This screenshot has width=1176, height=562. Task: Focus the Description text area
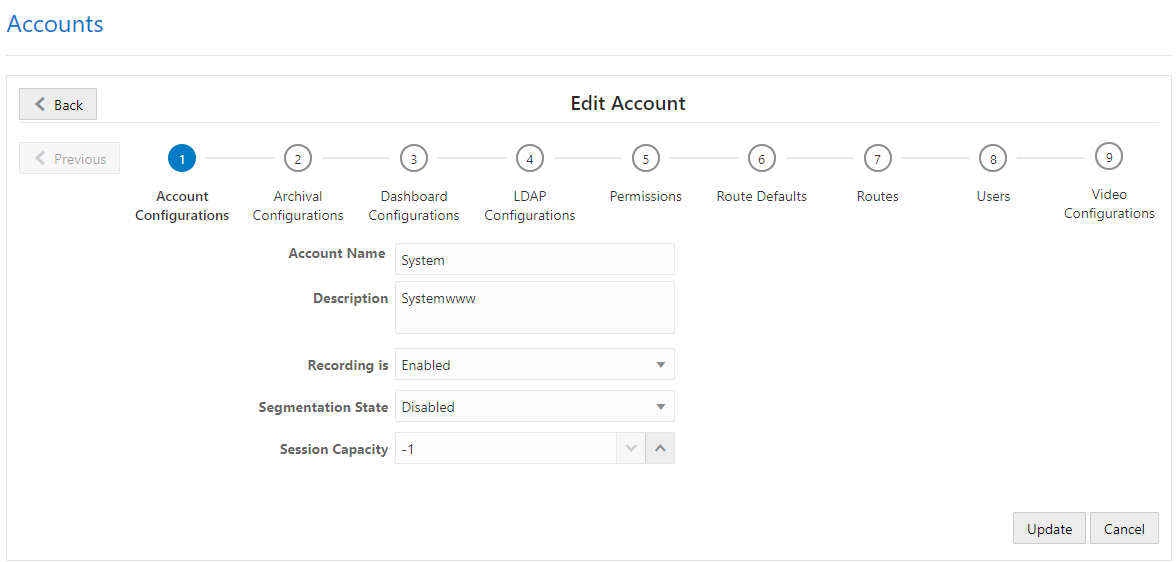pyautogui.click(x=535, y=307)
